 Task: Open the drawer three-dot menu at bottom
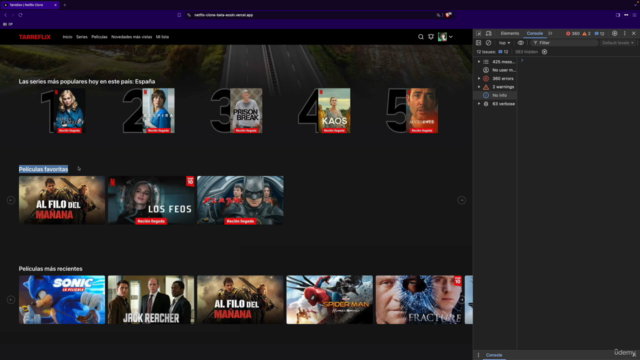(478, 355)
